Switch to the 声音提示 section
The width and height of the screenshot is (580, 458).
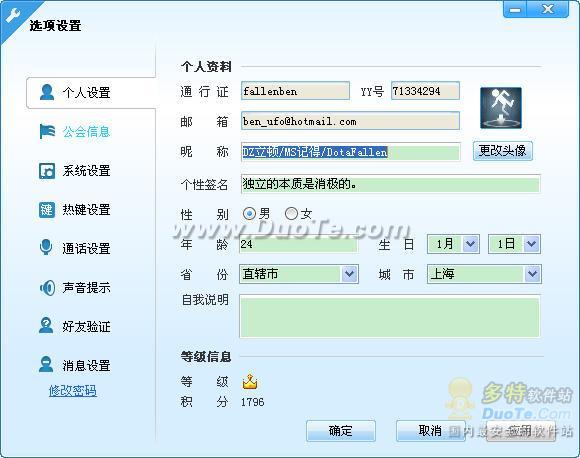(x=87, y=288)
